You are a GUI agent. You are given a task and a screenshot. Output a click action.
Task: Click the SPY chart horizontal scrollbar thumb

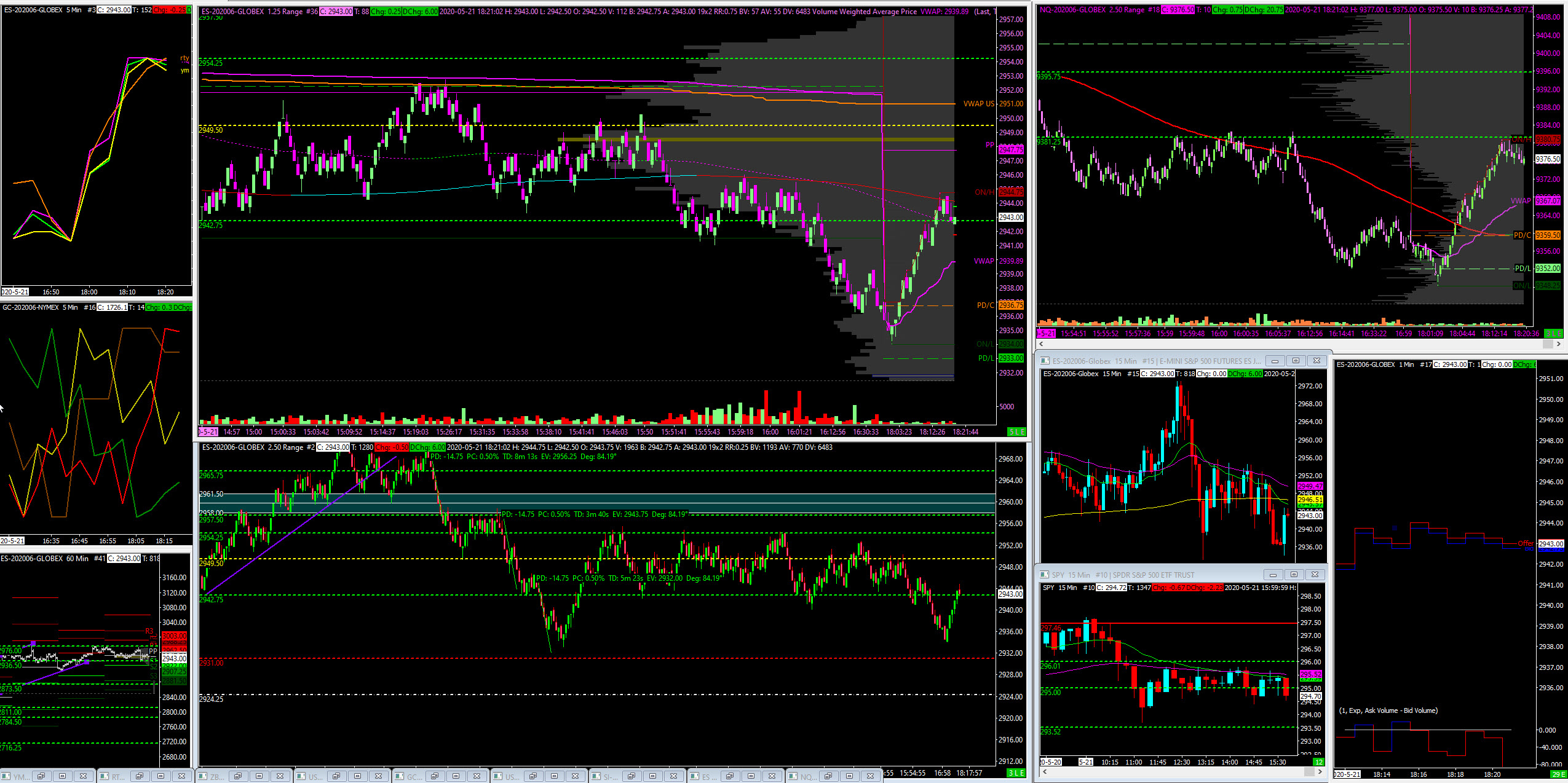[x=1310, y=772]
